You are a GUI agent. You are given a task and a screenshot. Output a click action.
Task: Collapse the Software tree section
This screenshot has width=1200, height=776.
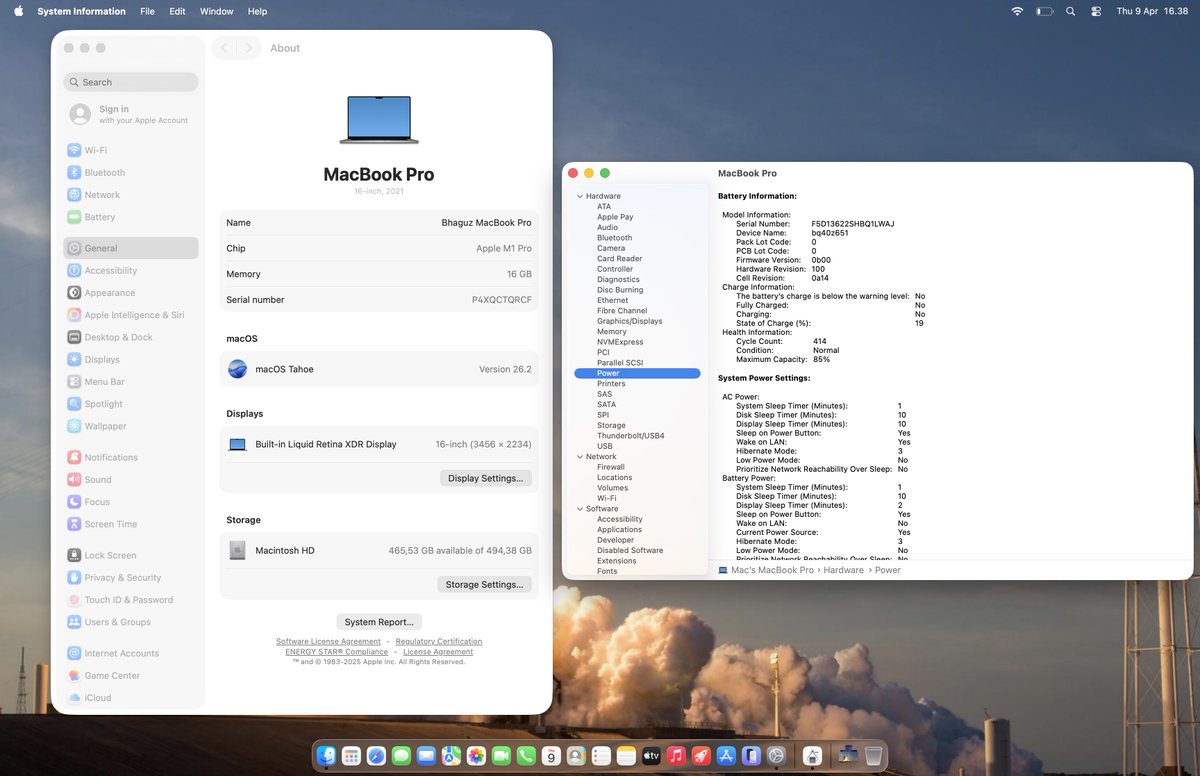[x=580, y=508]
